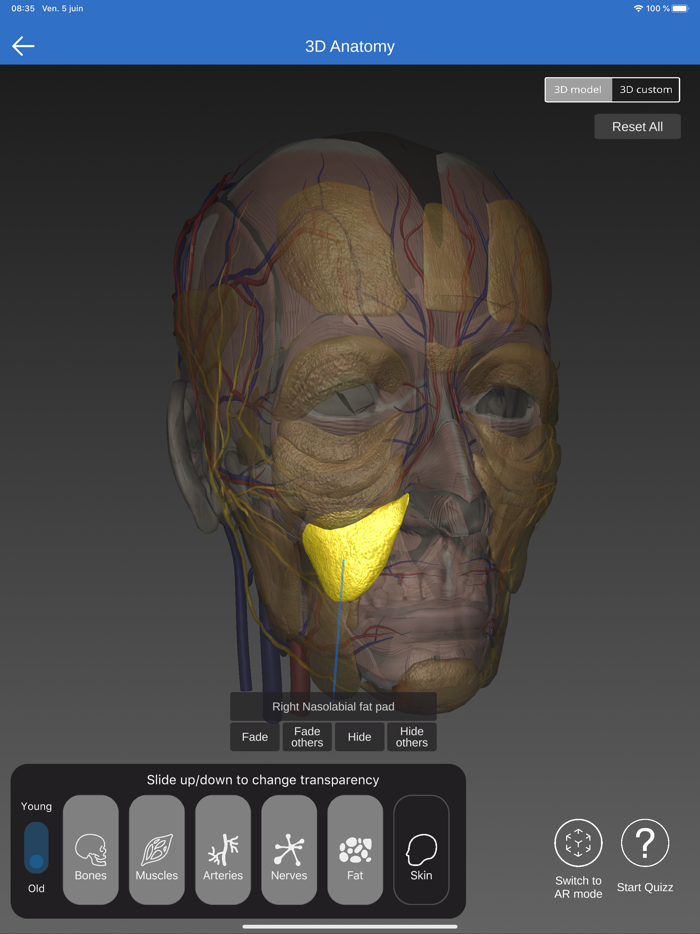700x934 pixels.
Task: Tap the Wi-Fi status icon
Action: pyautogui.click(x=638, y=8)
